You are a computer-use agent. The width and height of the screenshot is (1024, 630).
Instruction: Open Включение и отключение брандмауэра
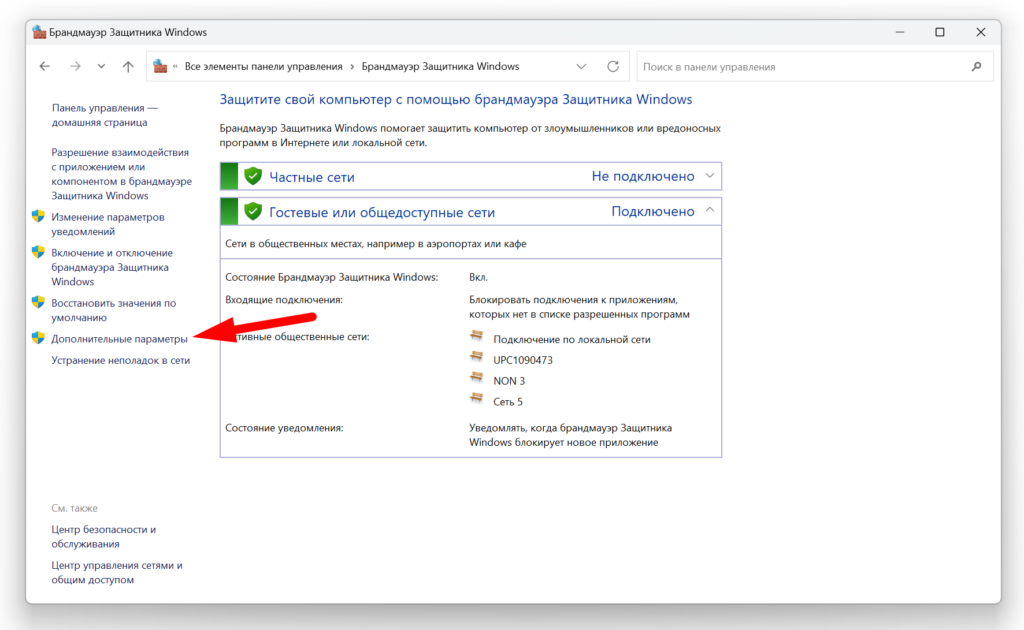coord(112,267)
